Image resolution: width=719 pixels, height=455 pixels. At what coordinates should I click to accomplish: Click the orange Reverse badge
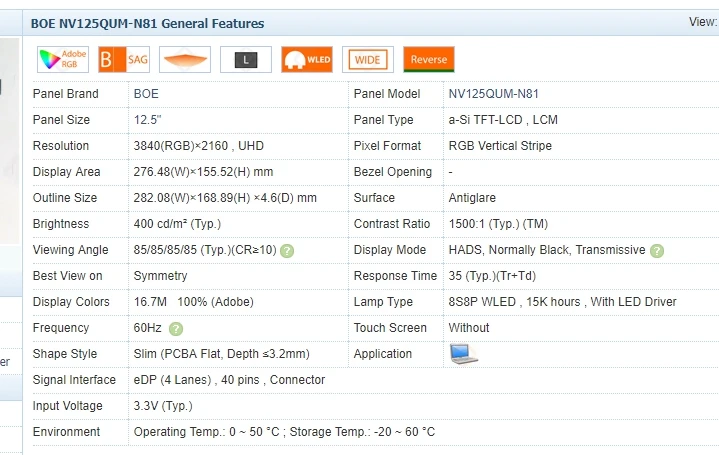pyautogui.click(x=429, y=59)
